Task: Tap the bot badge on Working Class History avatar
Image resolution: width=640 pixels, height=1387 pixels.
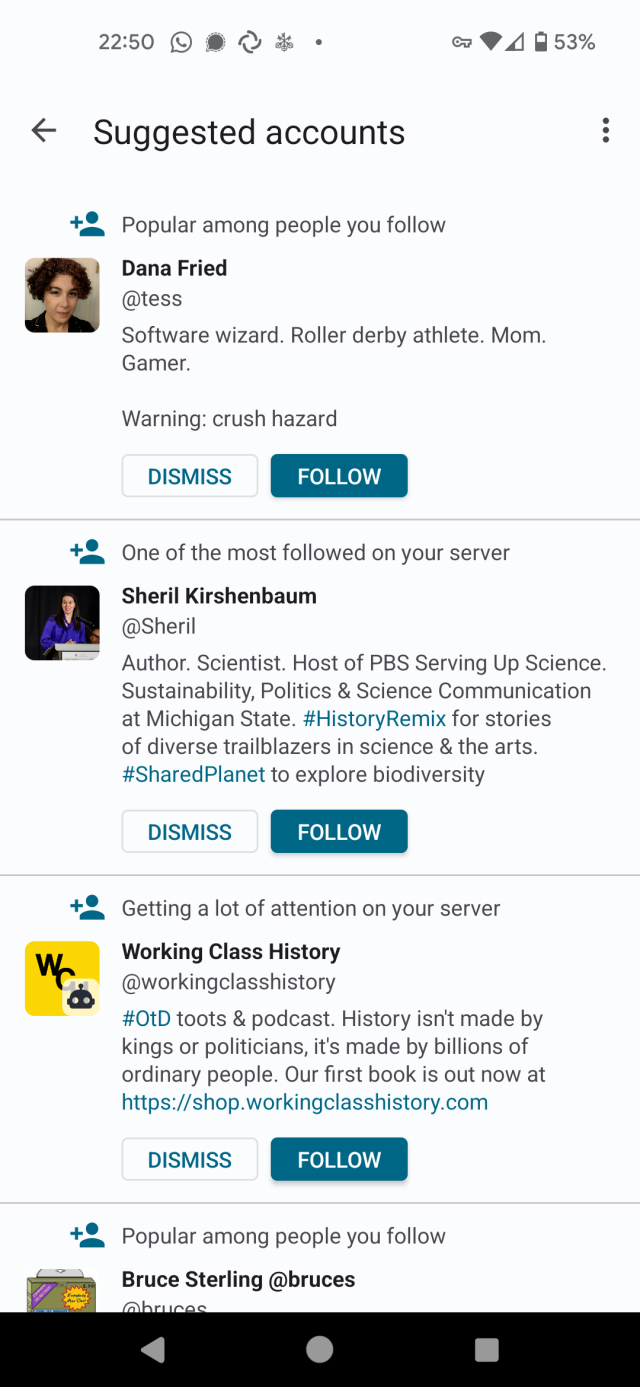Action: [x=81, y=997]
